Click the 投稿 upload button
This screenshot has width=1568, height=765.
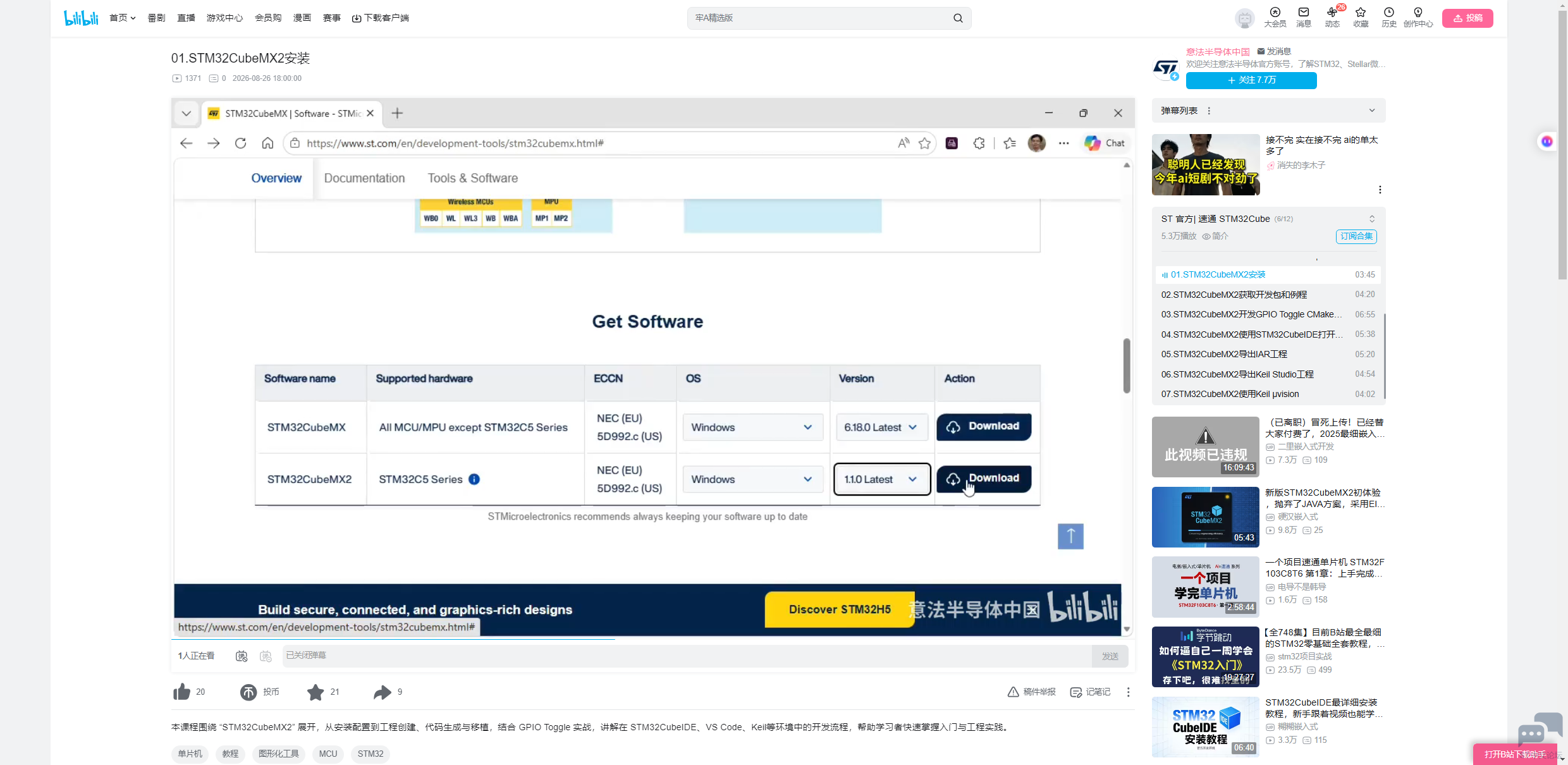(1467, 18)
